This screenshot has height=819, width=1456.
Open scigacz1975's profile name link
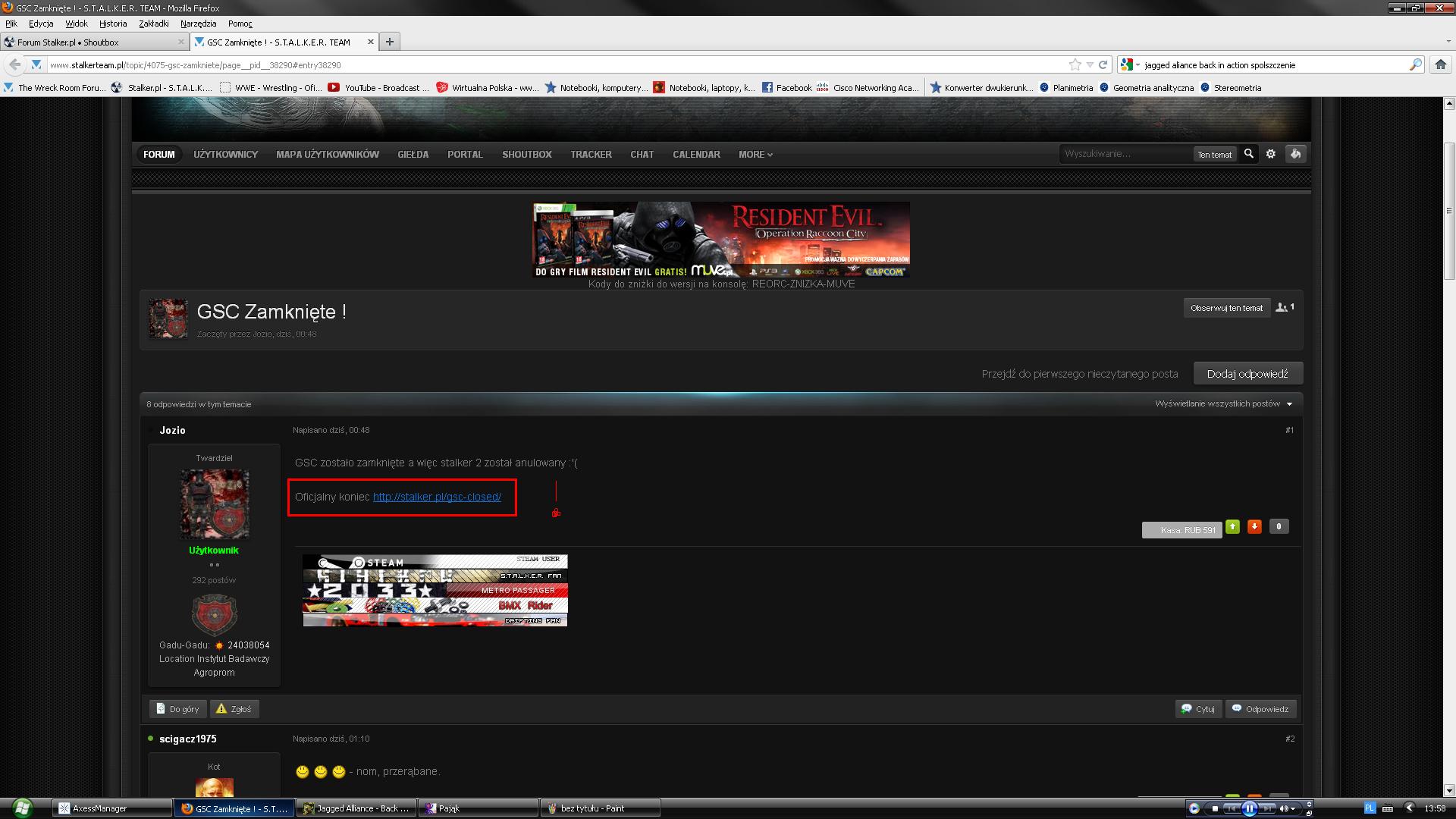coord(187,739)
